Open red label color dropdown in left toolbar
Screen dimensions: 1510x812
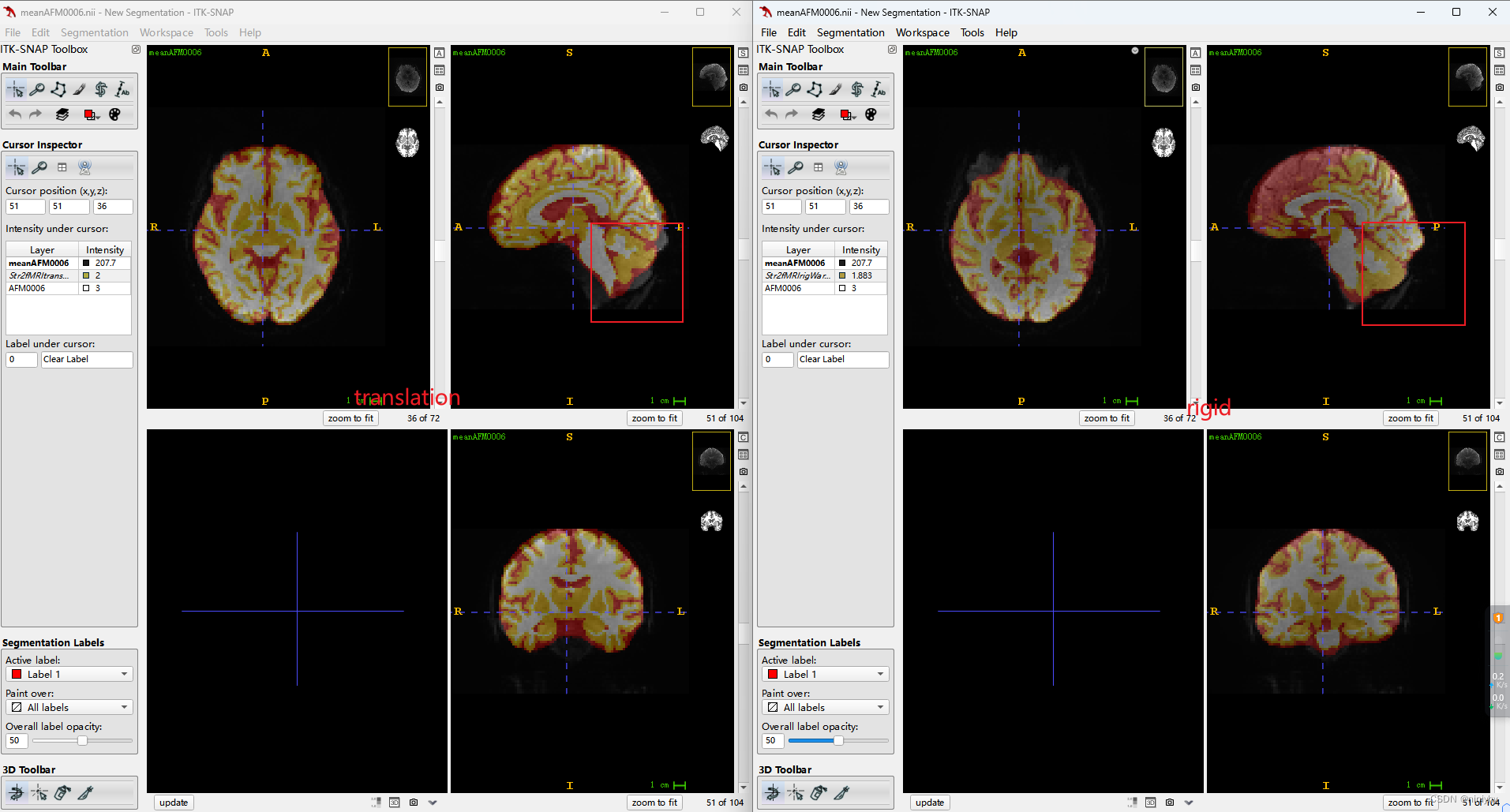(92, 114)
